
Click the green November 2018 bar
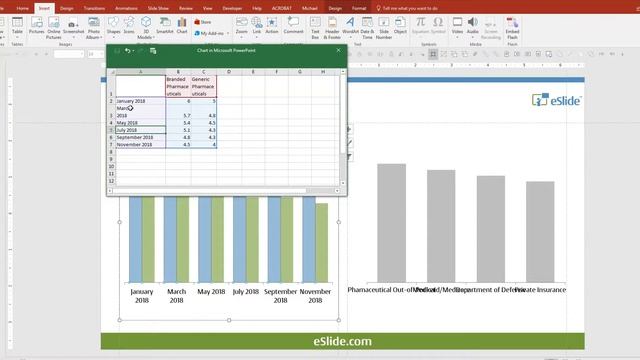(x=322, y=243)
